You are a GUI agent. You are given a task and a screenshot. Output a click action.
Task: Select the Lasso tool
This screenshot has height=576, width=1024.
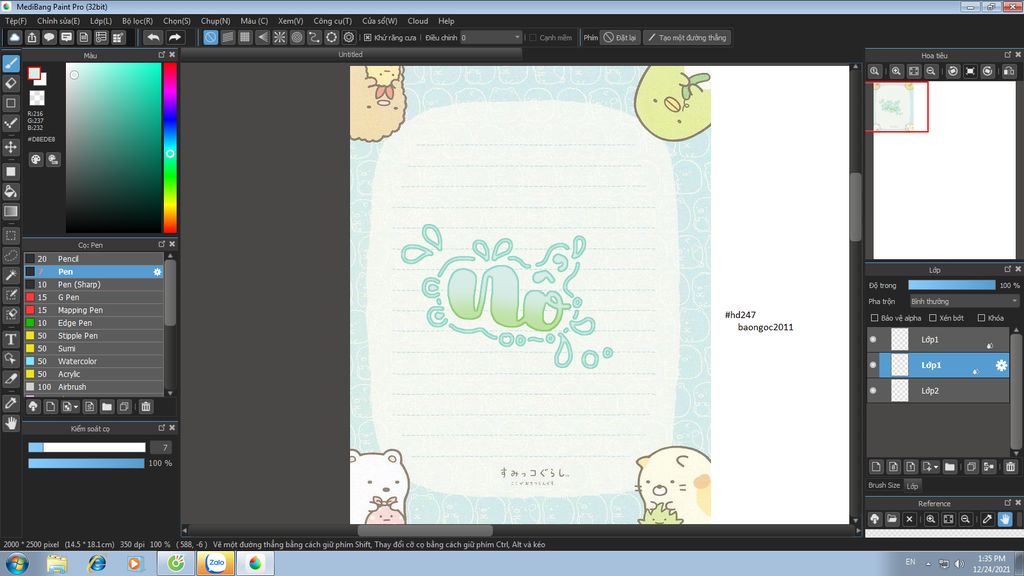pyautogui.click(x=11, y=255)
